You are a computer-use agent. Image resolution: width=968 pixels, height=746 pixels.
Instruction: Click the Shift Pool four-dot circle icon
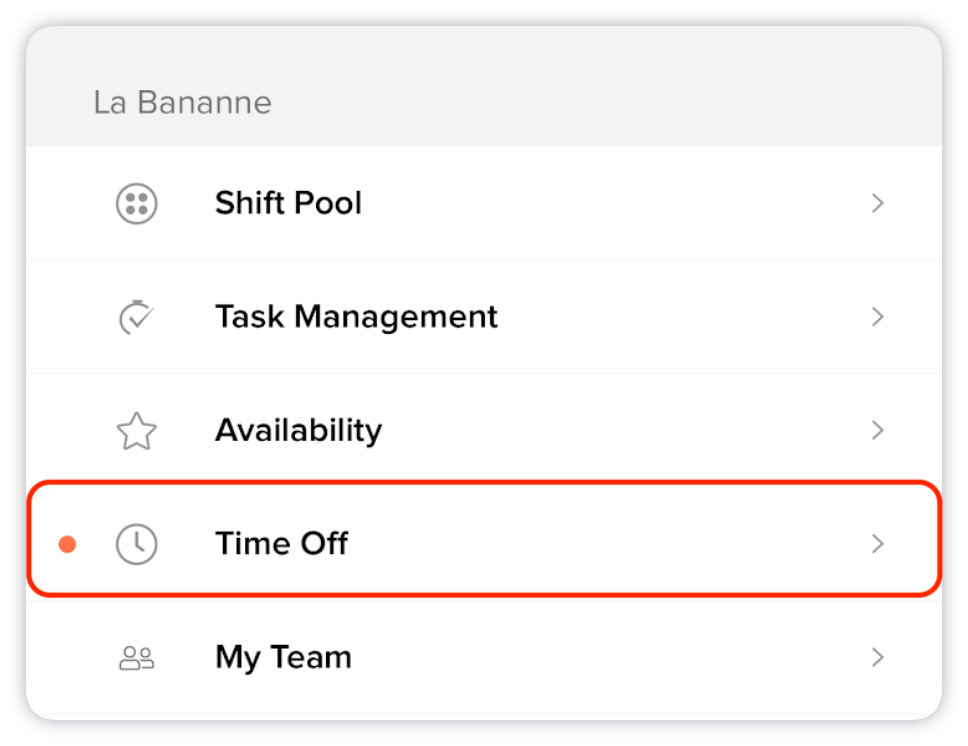[x=137, y=204]
